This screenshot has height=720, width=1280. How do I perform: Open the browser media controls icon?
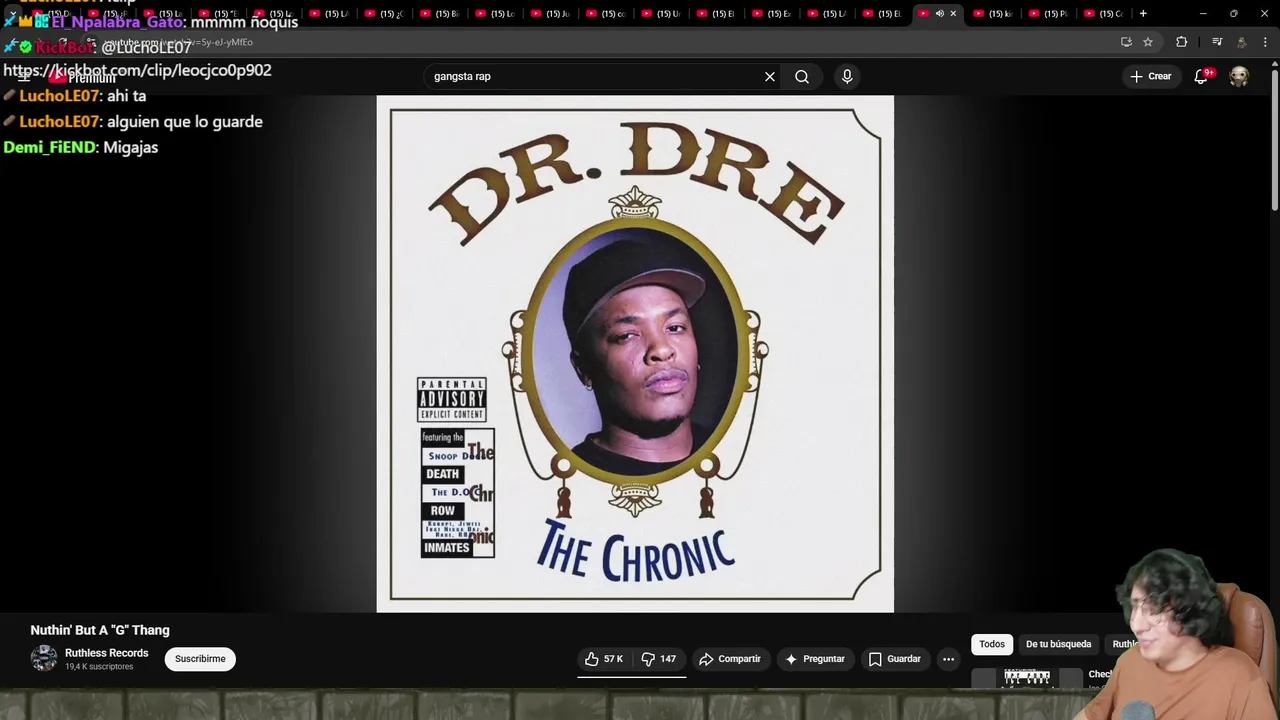(1217, 42)
